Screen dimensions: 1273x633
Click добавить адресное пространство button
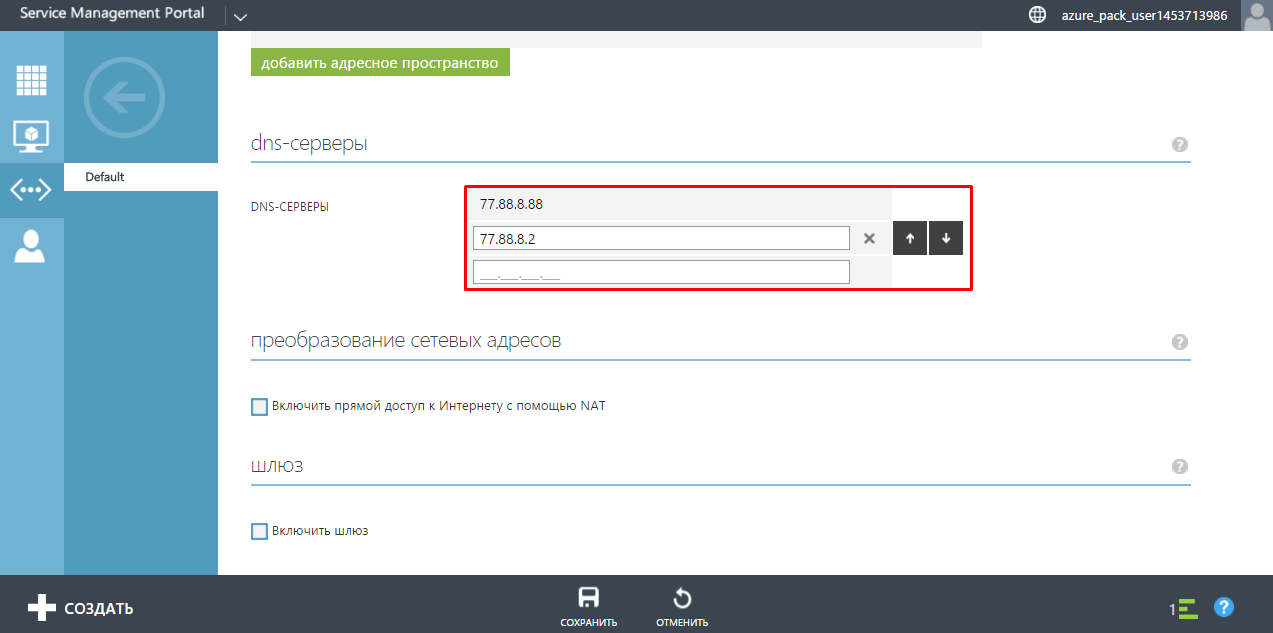click(380, 63)
